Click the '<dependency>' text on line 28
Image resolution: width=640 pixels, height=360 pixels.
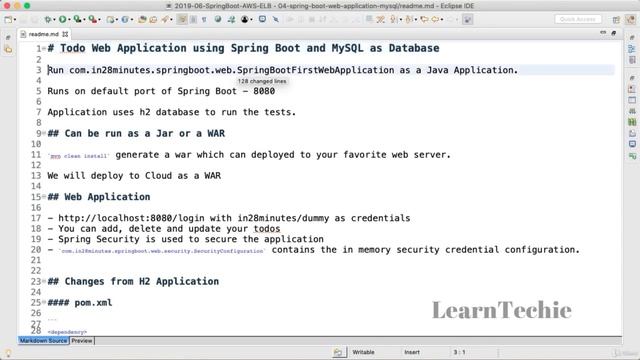click(x=67, y=332)
